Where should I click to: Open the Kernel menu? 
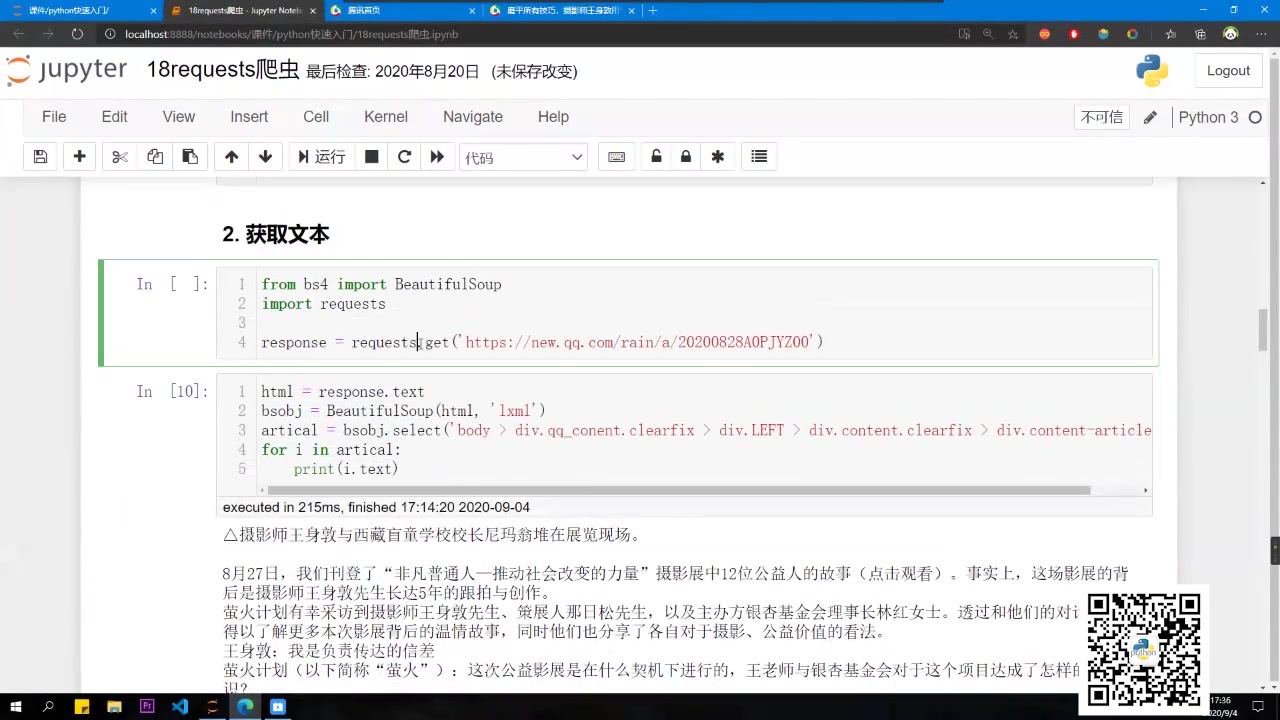point(385,117)
